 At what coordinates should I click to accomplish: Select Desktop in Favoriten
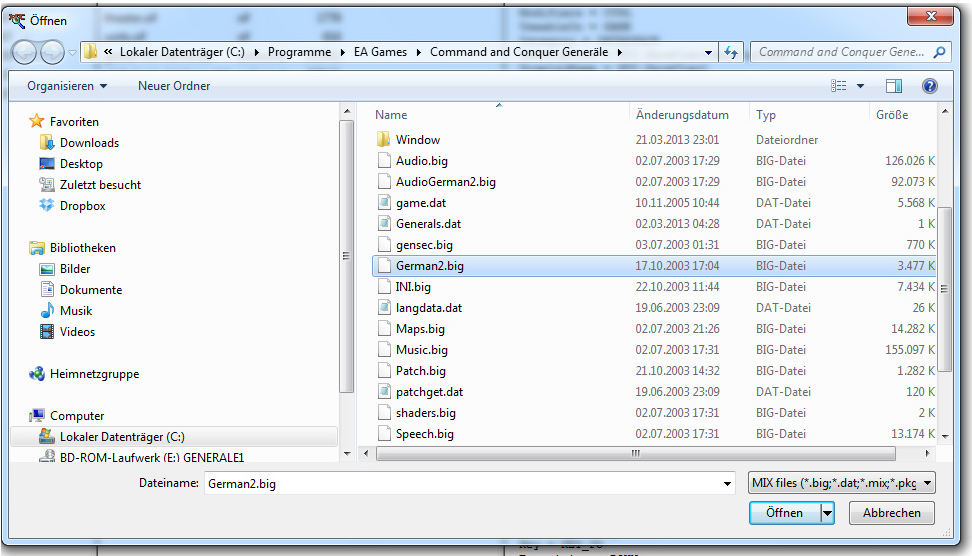click(x=81, y=164)
